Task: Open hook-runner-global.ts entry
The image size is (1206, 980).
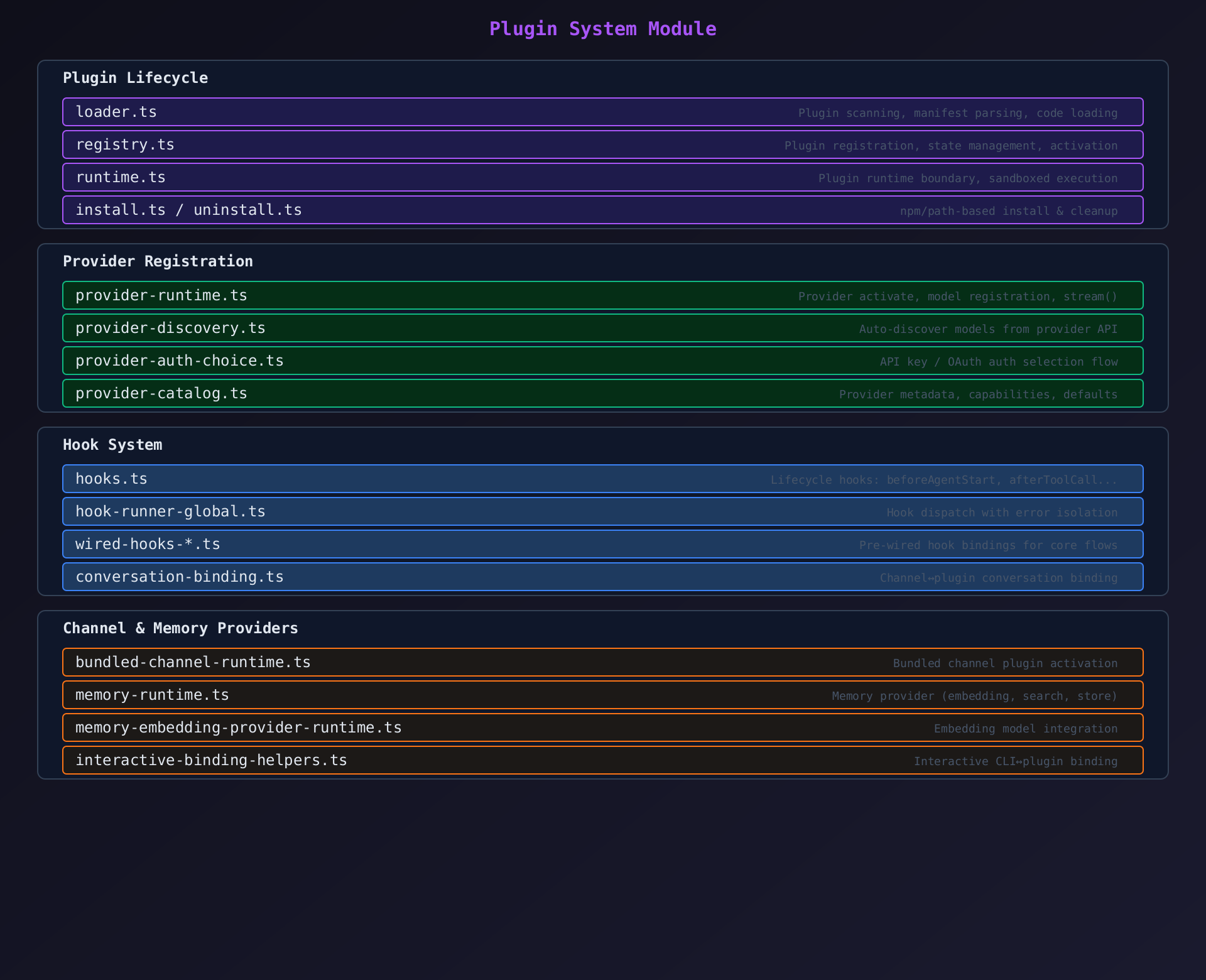Action: [x=602, y=511]
